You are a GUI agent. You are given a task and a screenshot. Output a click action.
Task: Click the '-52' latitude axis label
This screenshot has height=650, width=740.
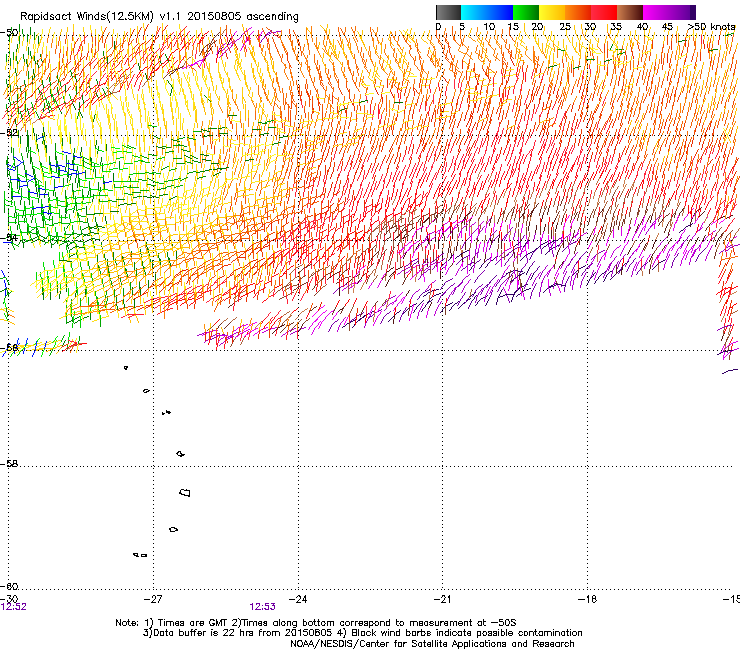[x=9, y=133]
